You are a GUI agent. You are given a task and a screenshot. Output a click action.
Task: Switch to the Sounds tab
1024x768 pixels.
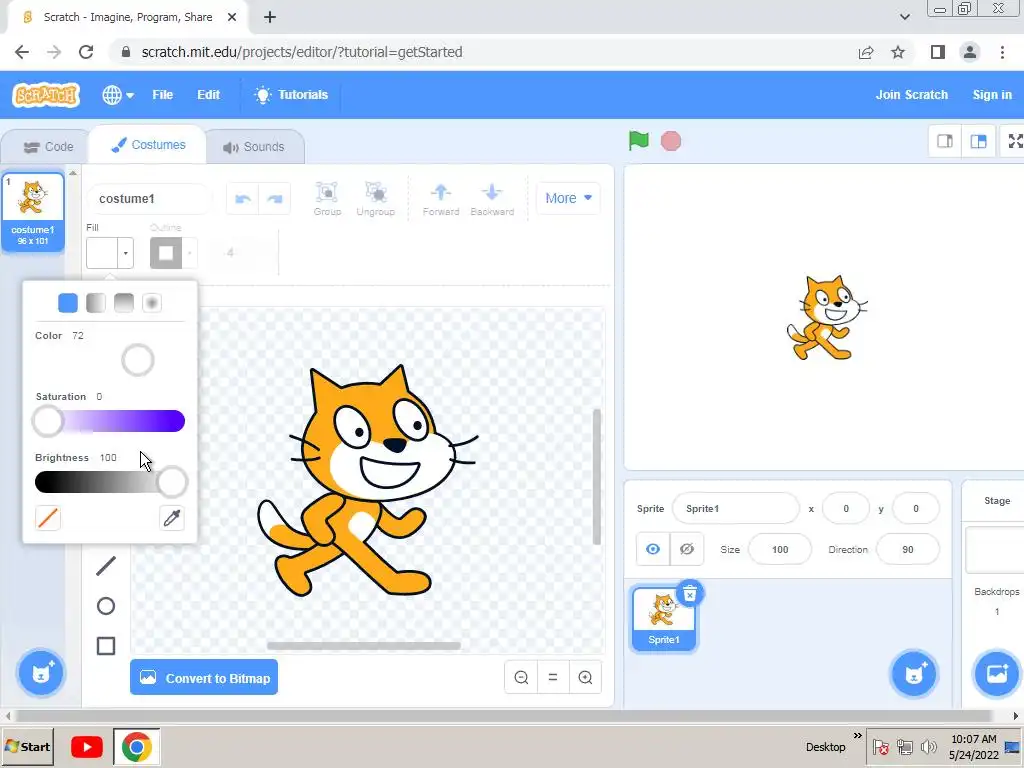coord(254,147)
